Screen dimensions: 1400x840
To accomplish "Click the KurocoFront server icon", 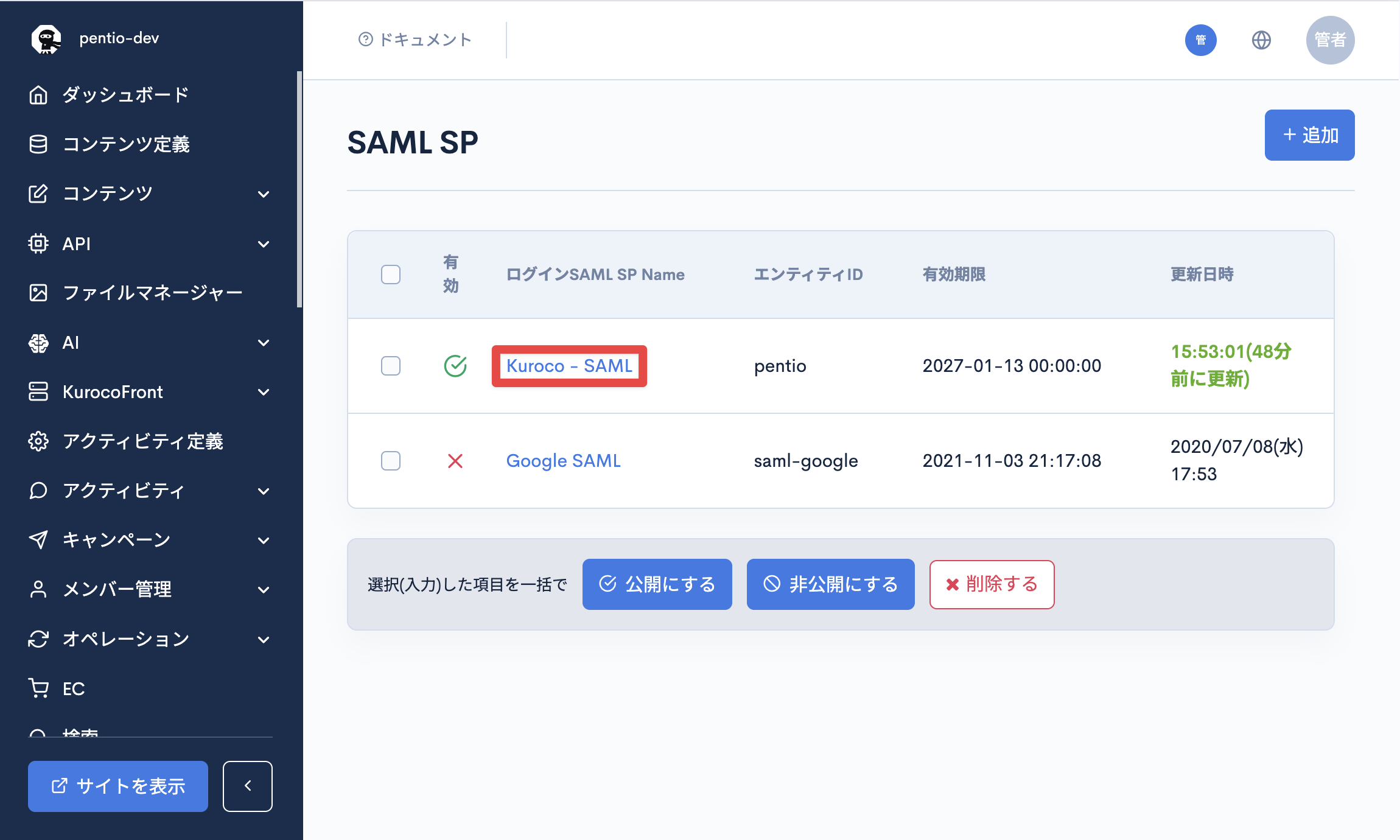I will (38, 391).
